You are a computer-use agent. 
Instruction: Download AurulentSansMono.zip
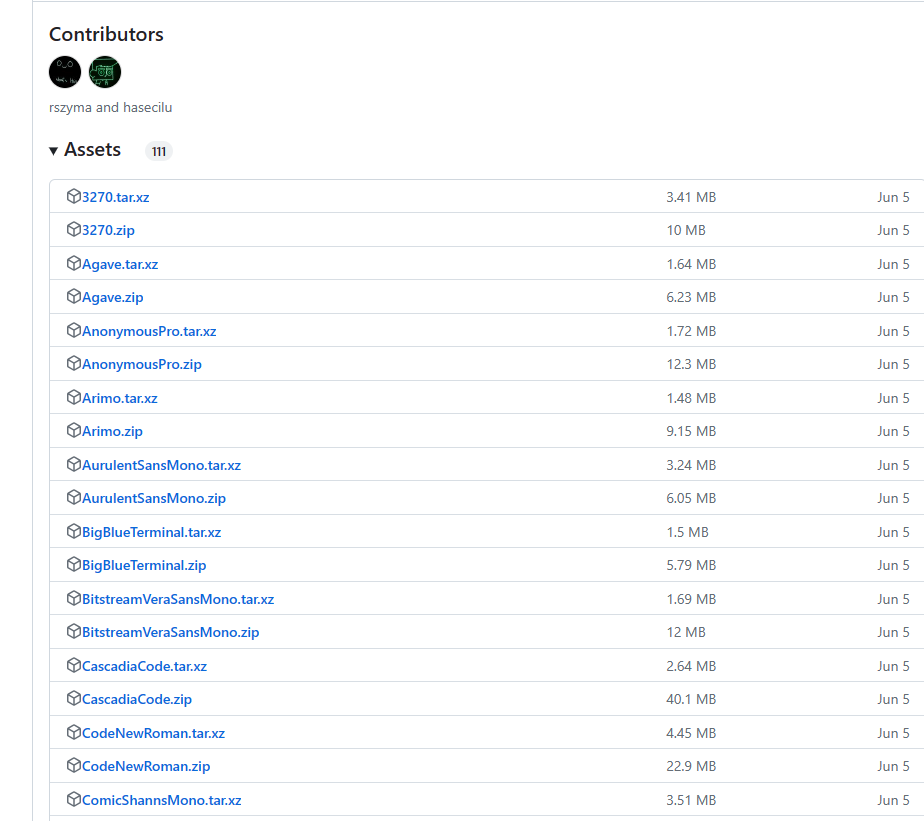point(154,499)
